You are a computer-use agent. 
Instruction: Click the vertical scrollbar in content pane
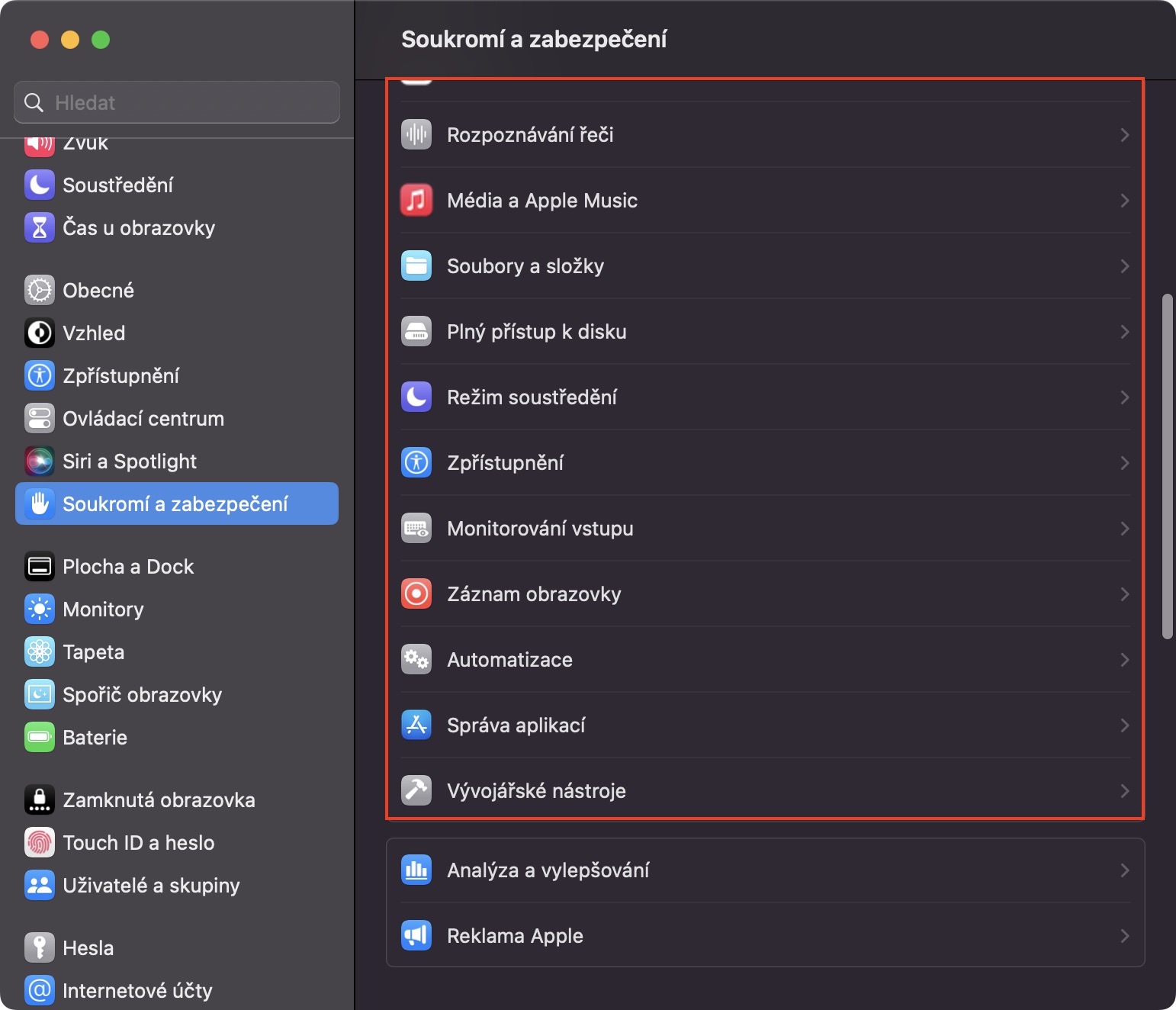click(x=1167, y=465)
